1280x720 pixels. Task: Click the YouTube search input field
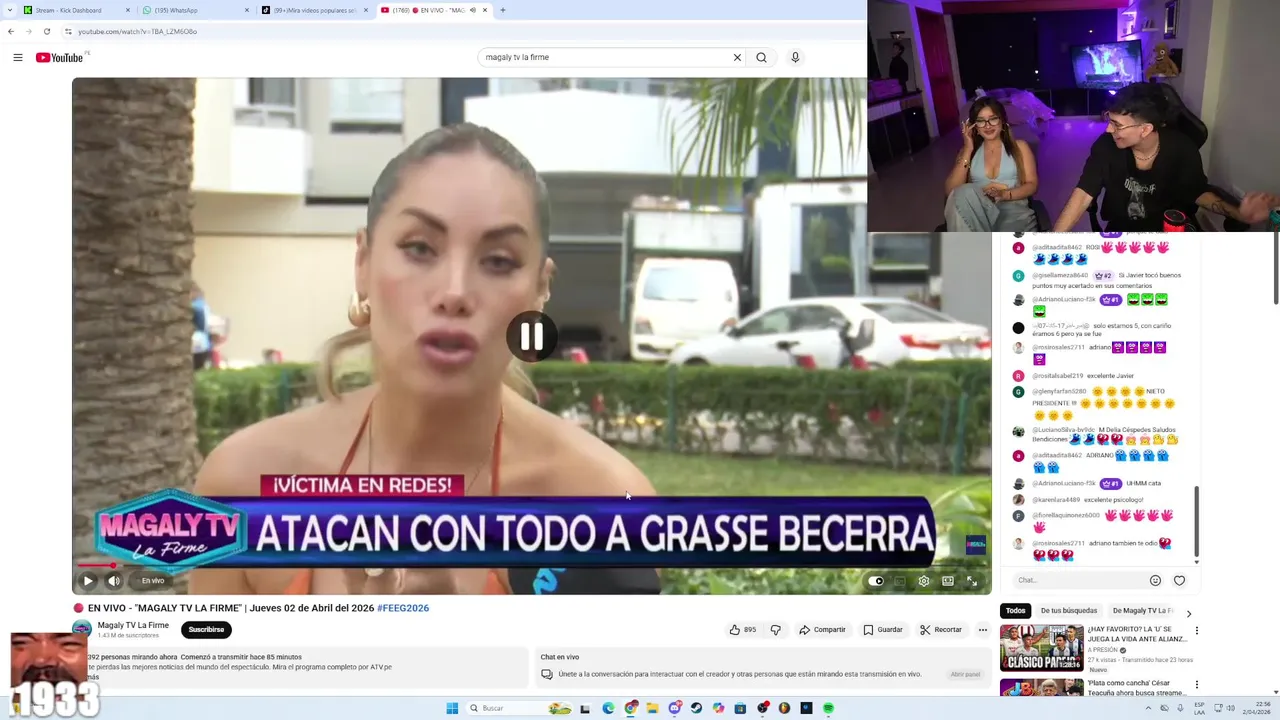pos(605,57)
